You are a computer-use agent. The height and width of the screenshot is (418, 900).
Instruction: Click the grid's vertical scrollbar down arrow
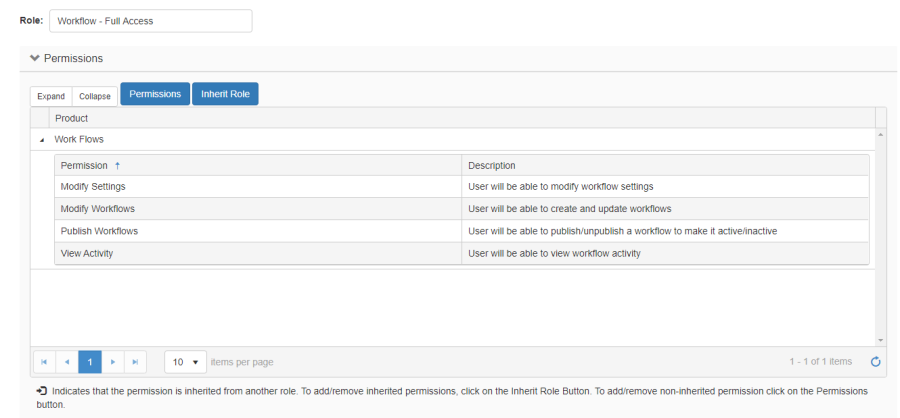point(880,340)
